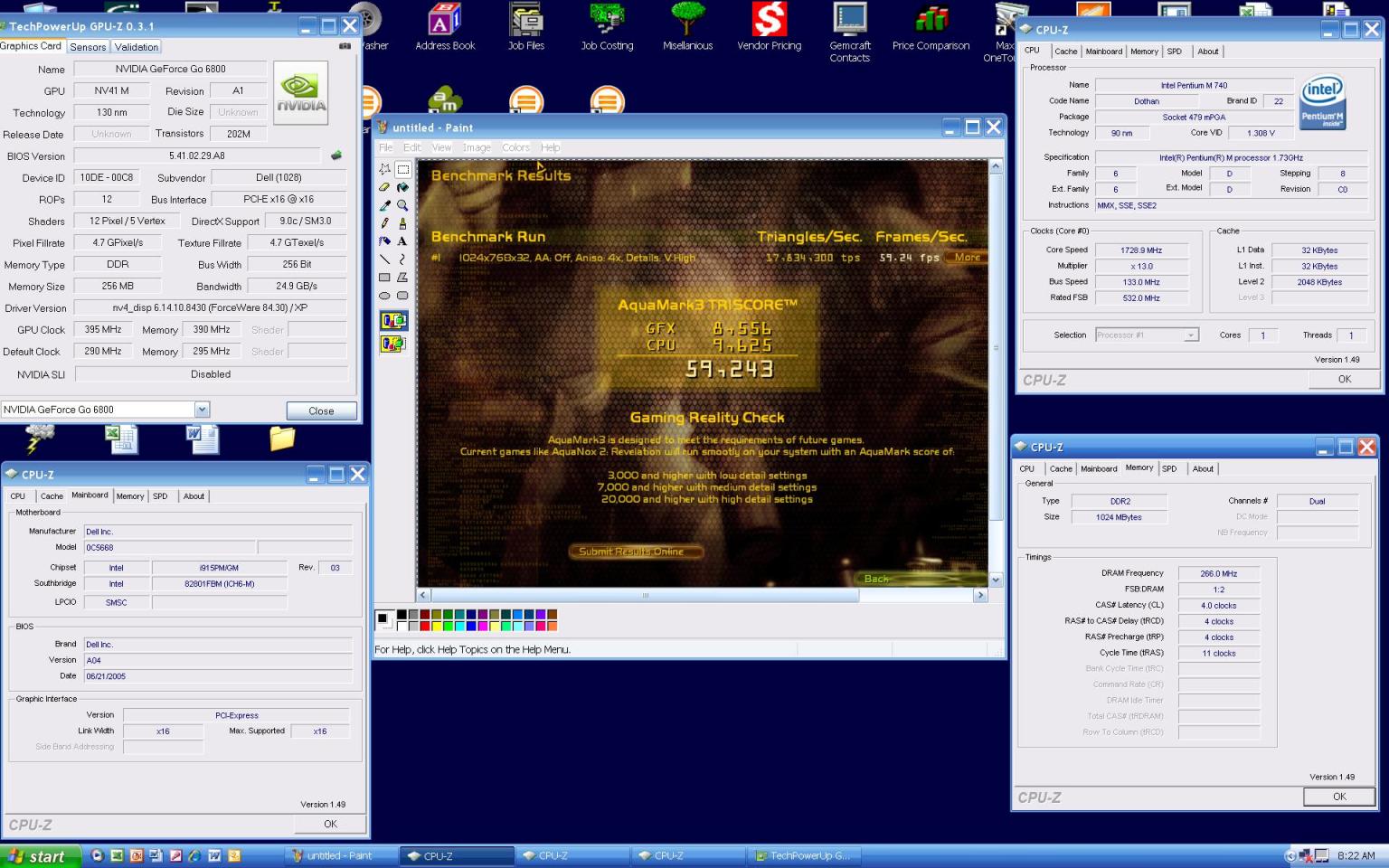Open SPD tab in Memory CPU-Z window
Screen dimensions: 1389x868
pyautogui.click(x=1169, y=468)
